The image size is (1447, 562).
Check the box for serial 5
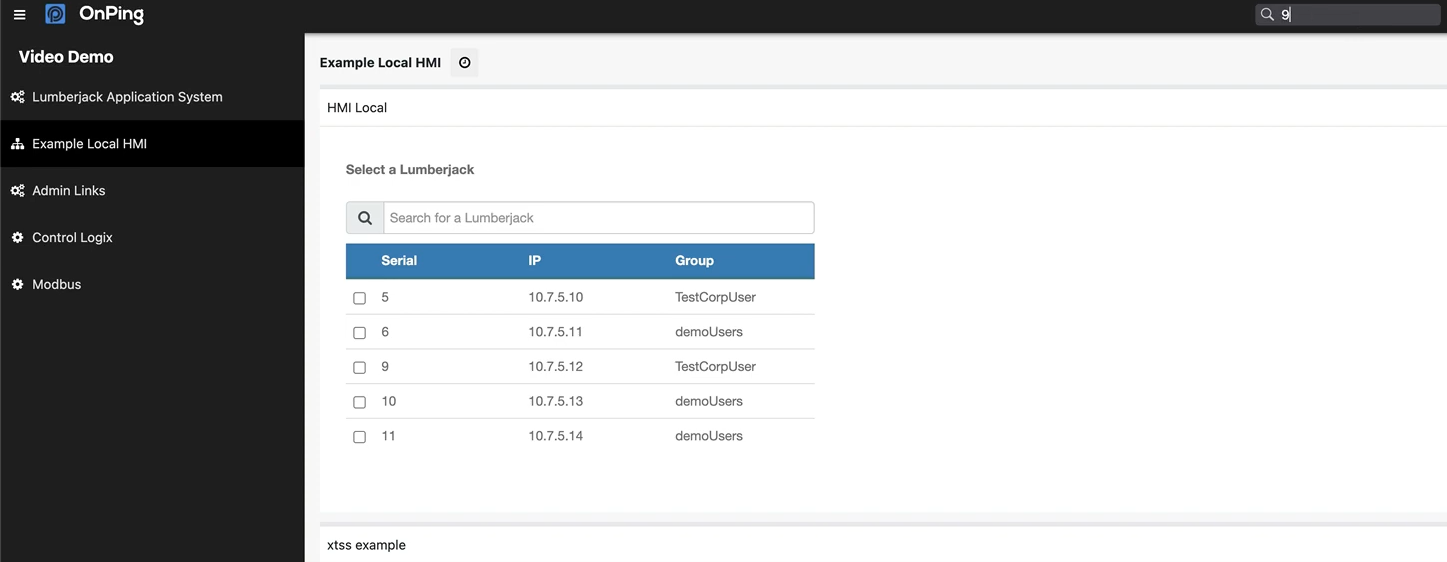click(360, 298)
